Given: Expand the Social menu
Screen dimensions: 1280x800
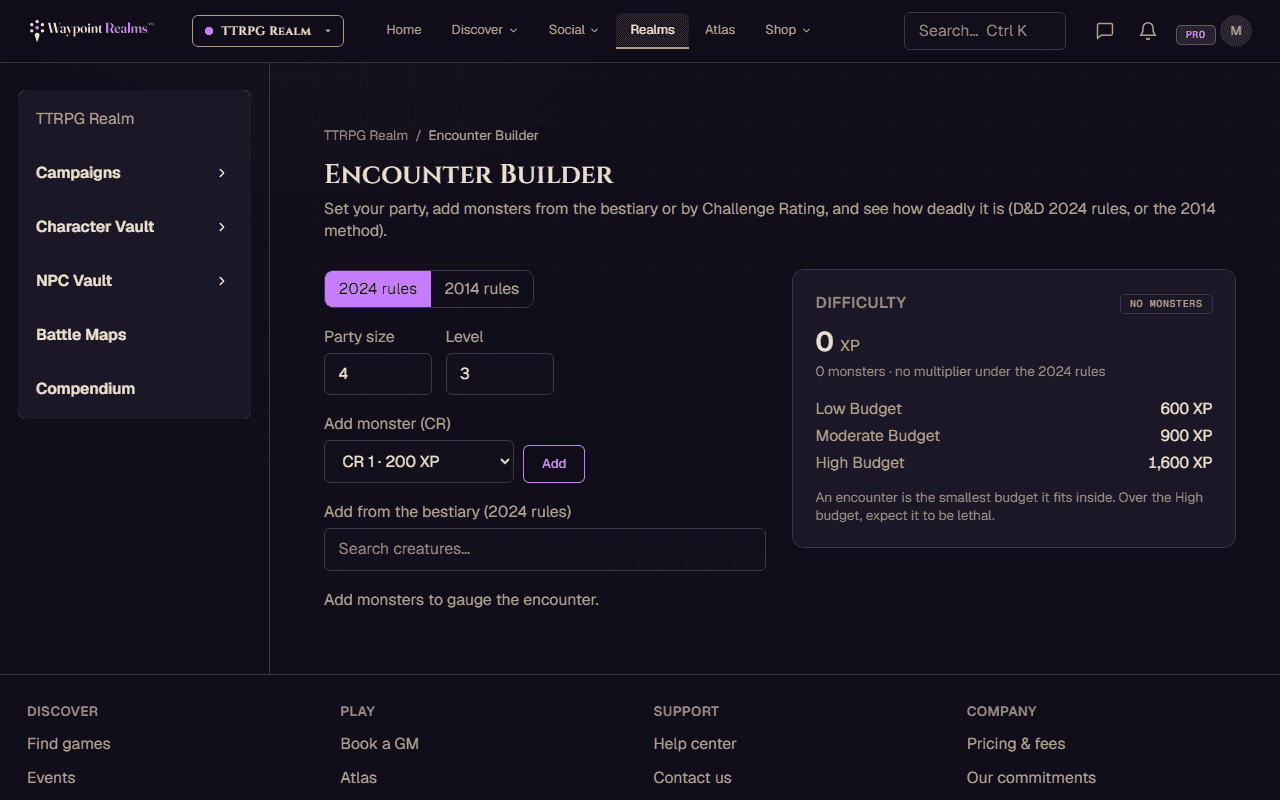Looking at the screenshot, I should pos(573,30).
